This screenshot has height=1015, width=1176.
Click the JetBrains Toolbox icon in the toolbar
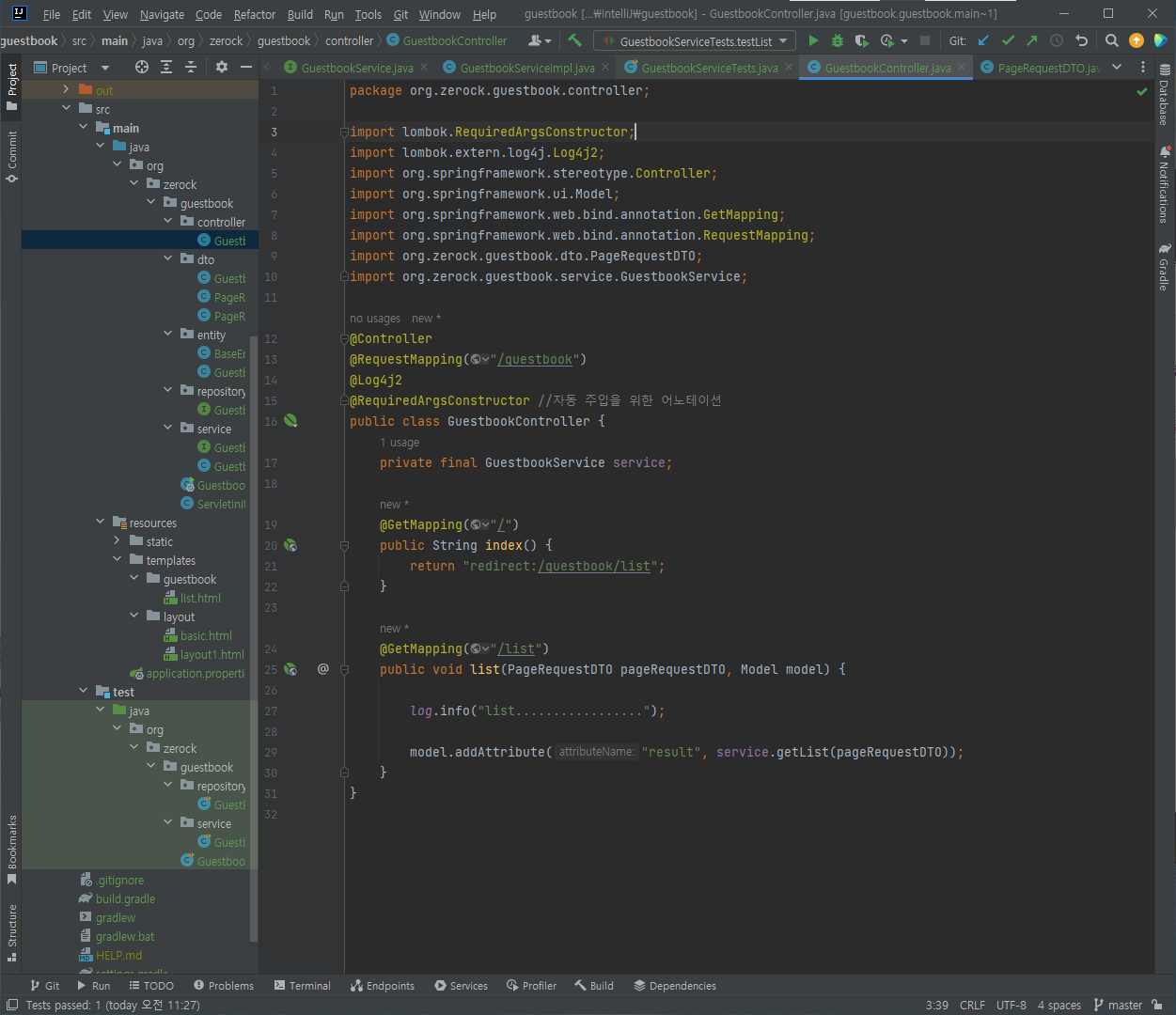coord(1161,40)
